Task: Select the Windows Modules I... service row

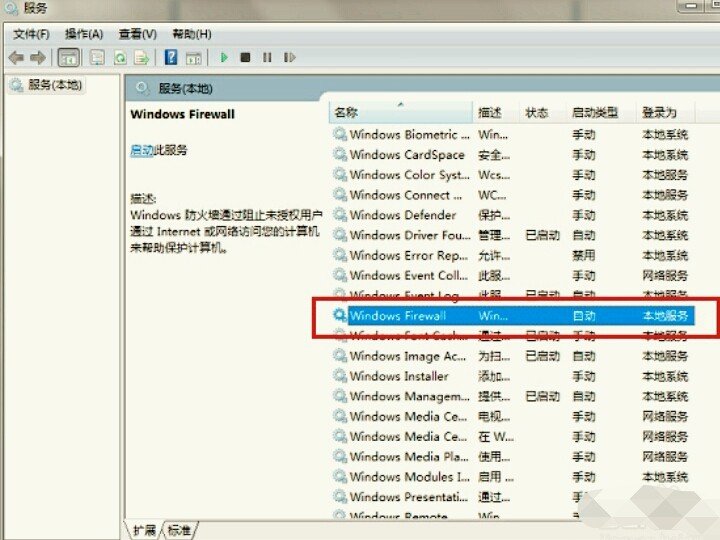Action: pos(513,477)
